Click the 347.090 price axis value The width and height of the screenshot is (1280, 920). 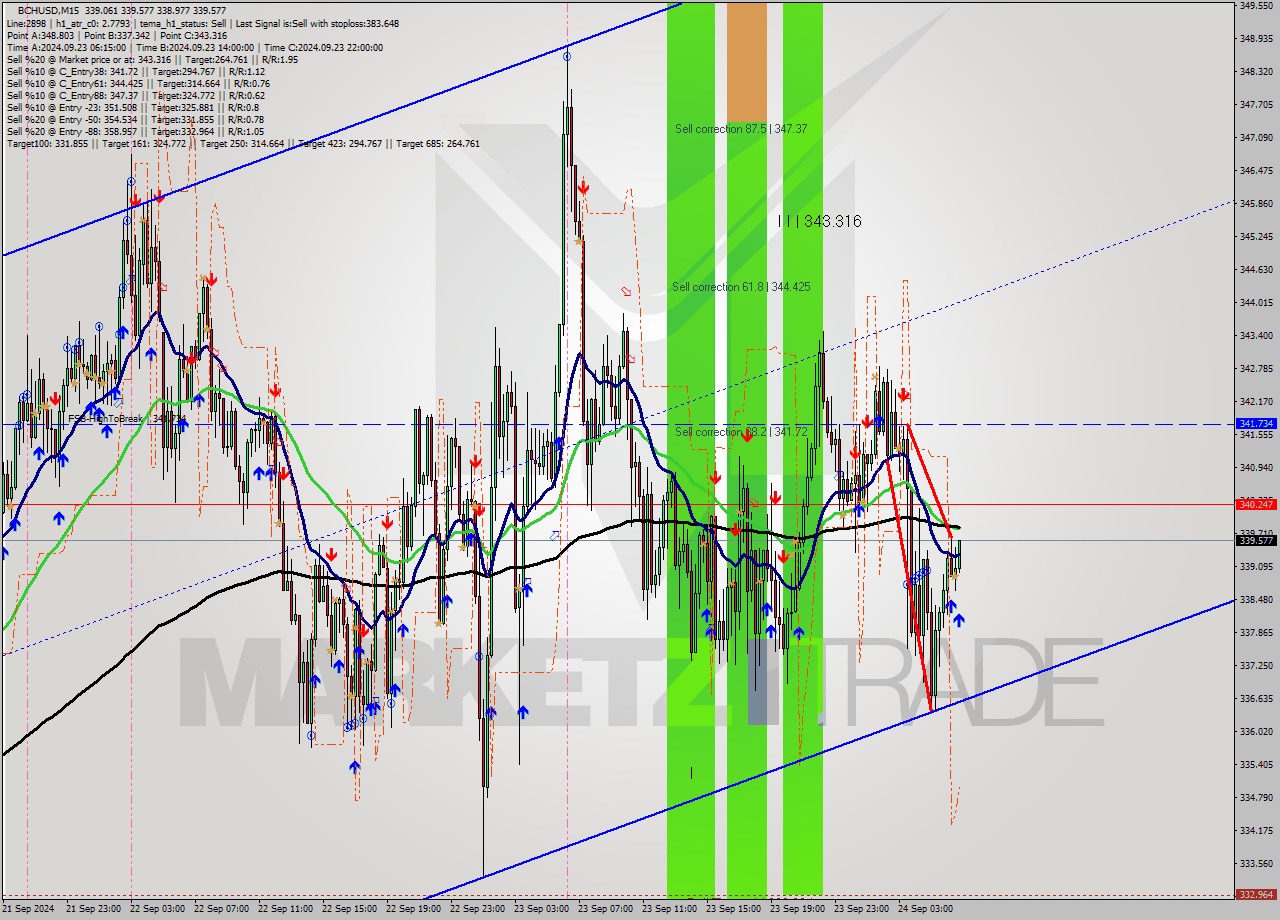click(1257, 137)
